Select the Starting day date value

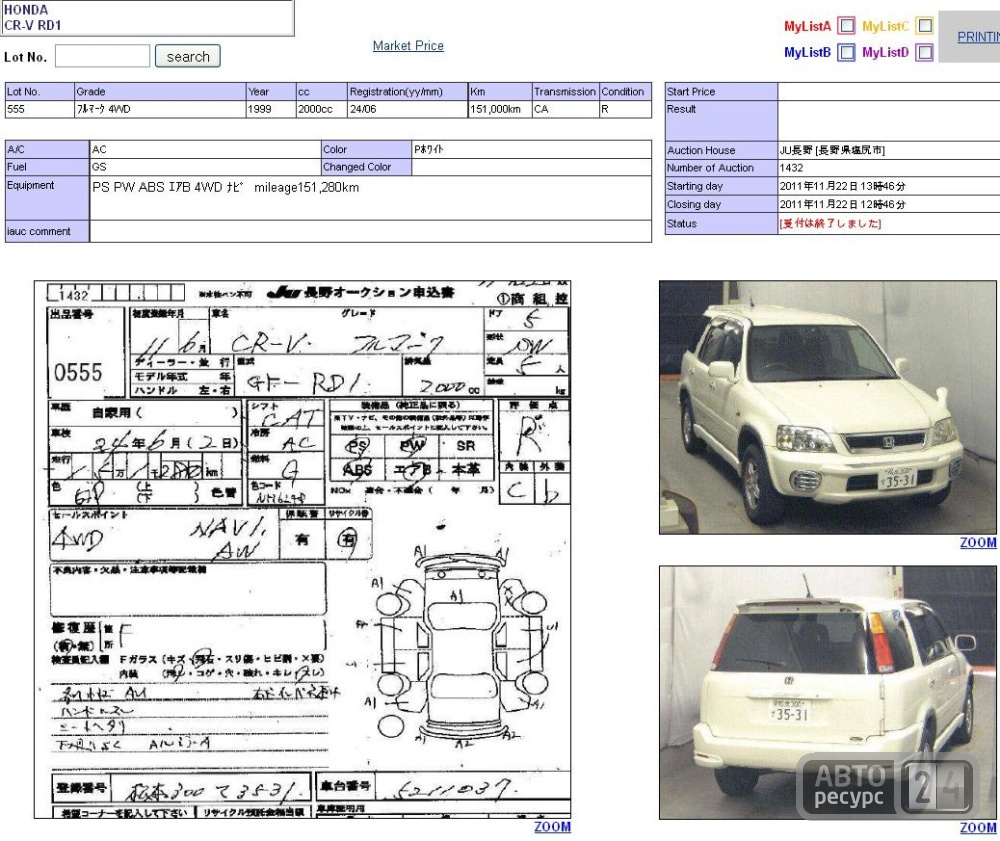[x=842, y=186]
